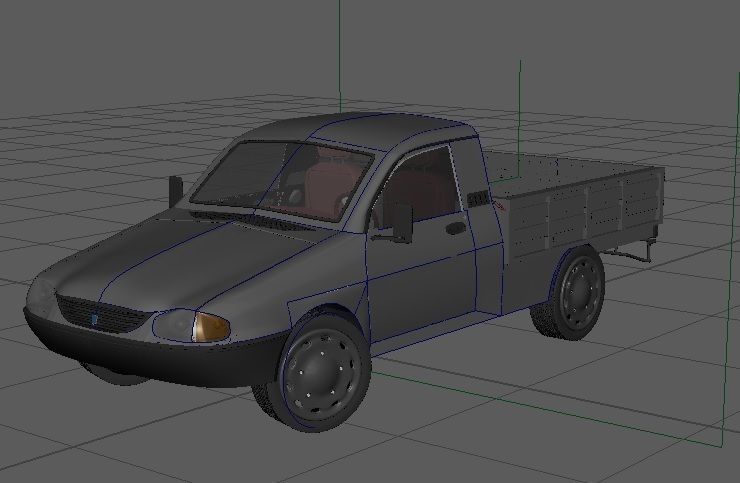Pick the vent behind the cab door

click(x=479, y=199)
